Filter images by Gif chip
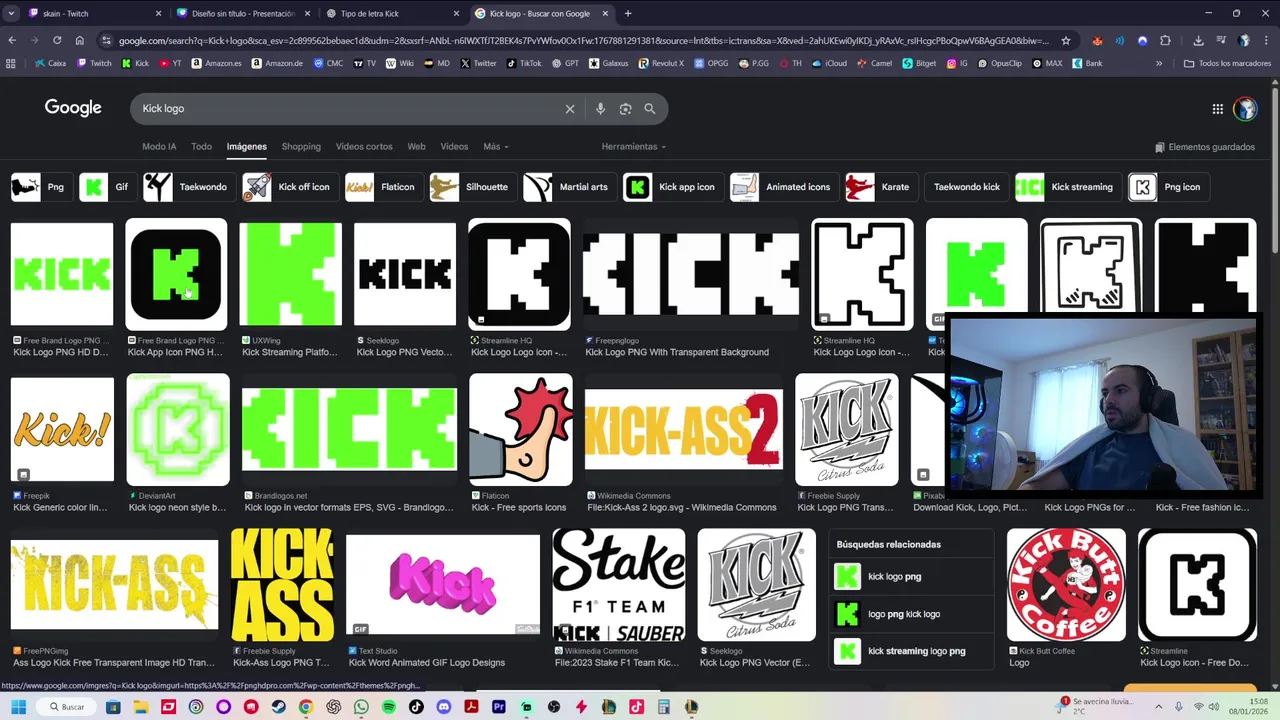Image resolution: width=1280 pixels, height=720 pixels. point(106,187)
